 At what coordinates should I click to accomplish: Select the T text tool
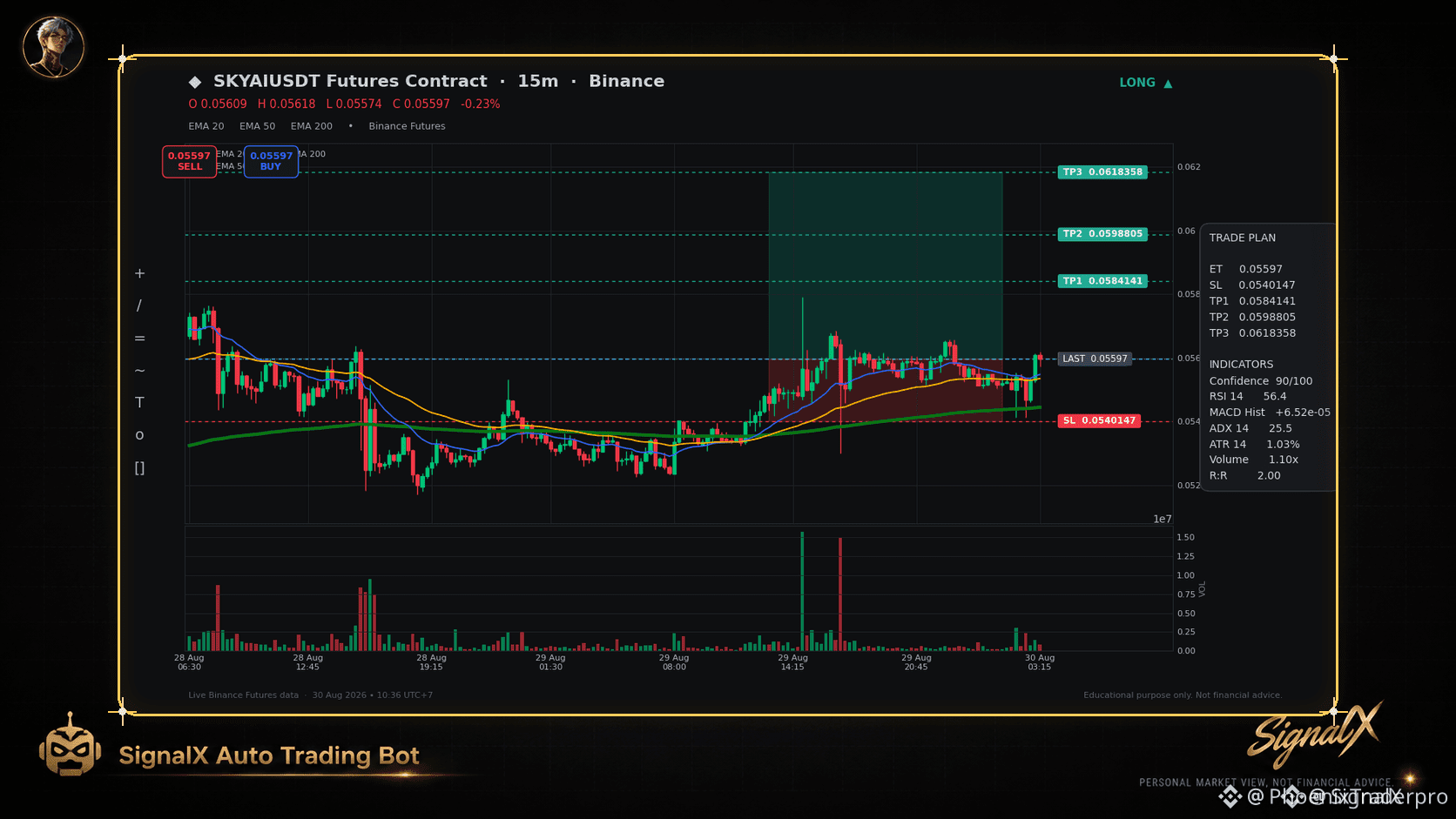pos(139,402)
